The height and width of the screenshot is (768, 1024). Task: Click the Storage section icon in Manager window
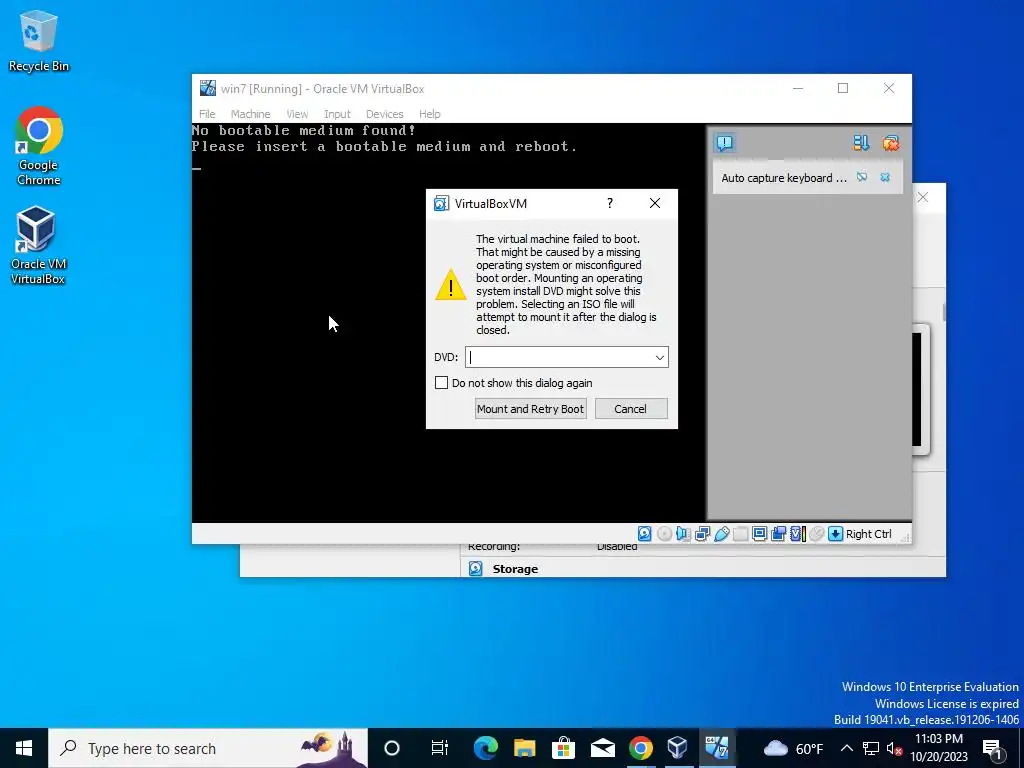(475, 569)
